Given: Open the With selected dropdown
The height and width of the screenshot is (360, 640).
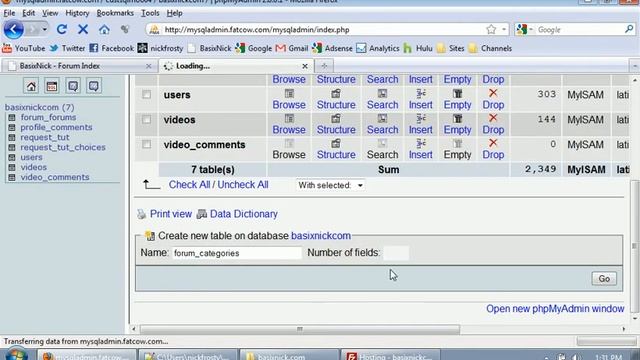Looking at the screenshot, I should point(330,185).
